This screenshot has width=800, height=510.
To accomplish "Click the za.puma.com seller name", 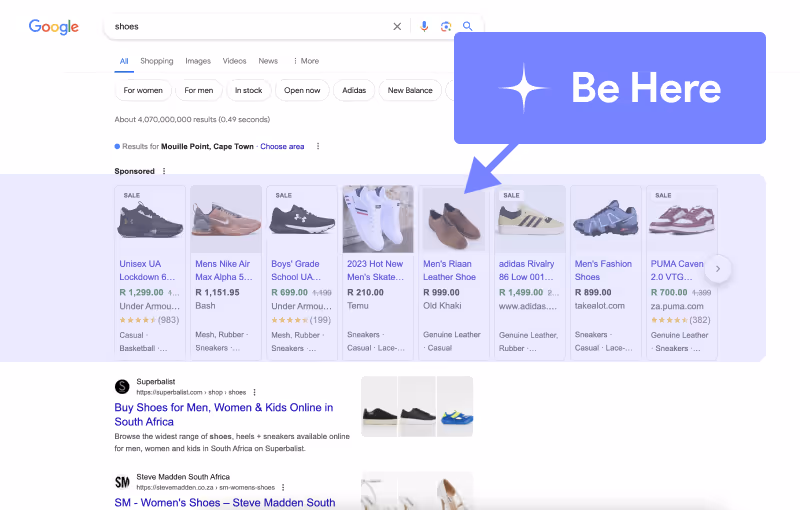I will point(677,307).
